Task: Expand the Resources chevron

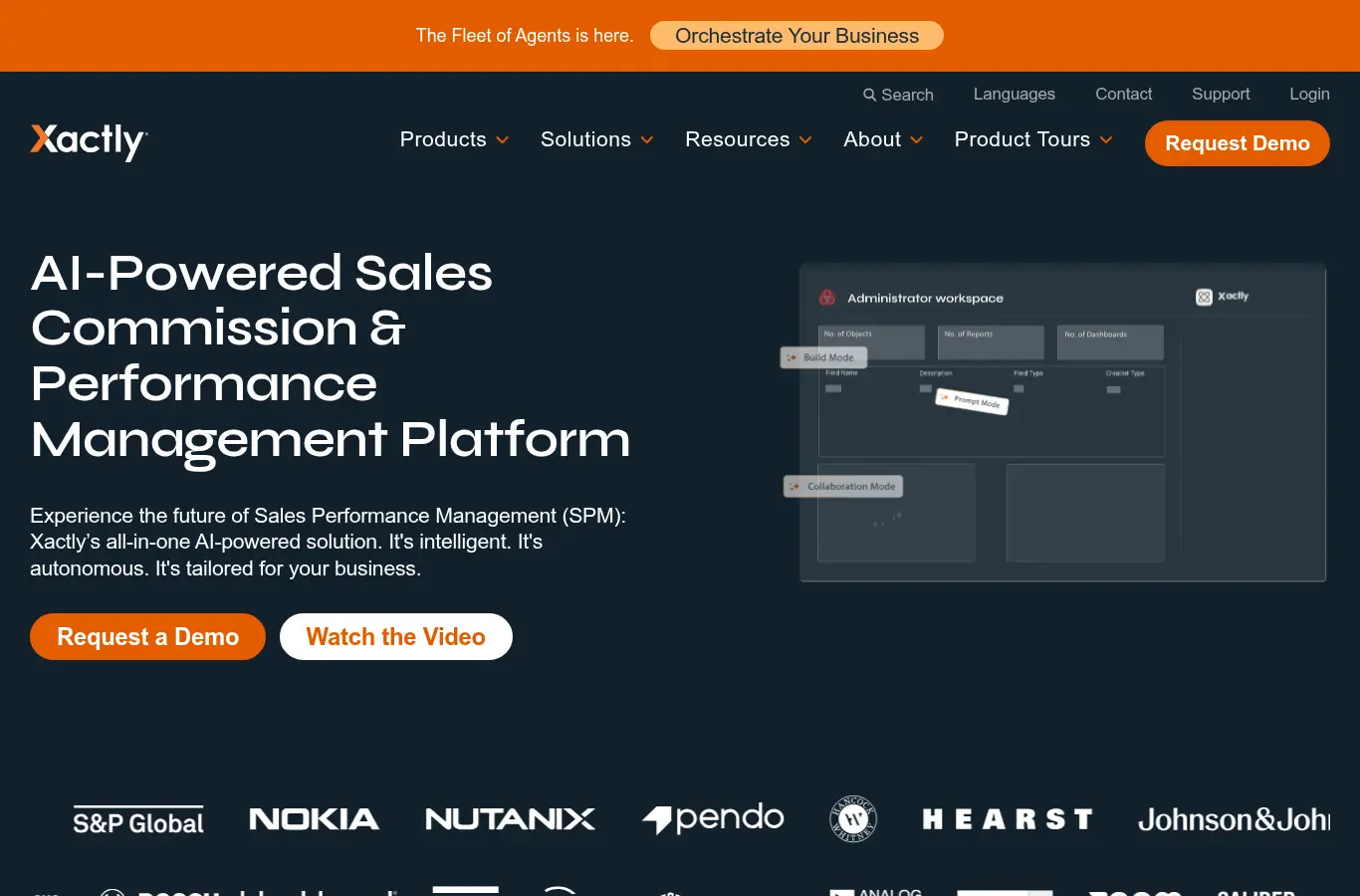Action: [805, 140]
